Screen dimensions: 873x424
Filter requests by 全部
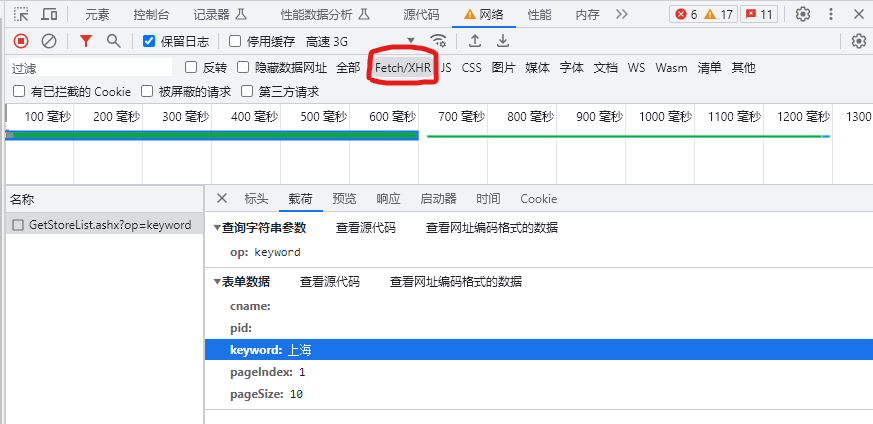(x=348, y=68)
